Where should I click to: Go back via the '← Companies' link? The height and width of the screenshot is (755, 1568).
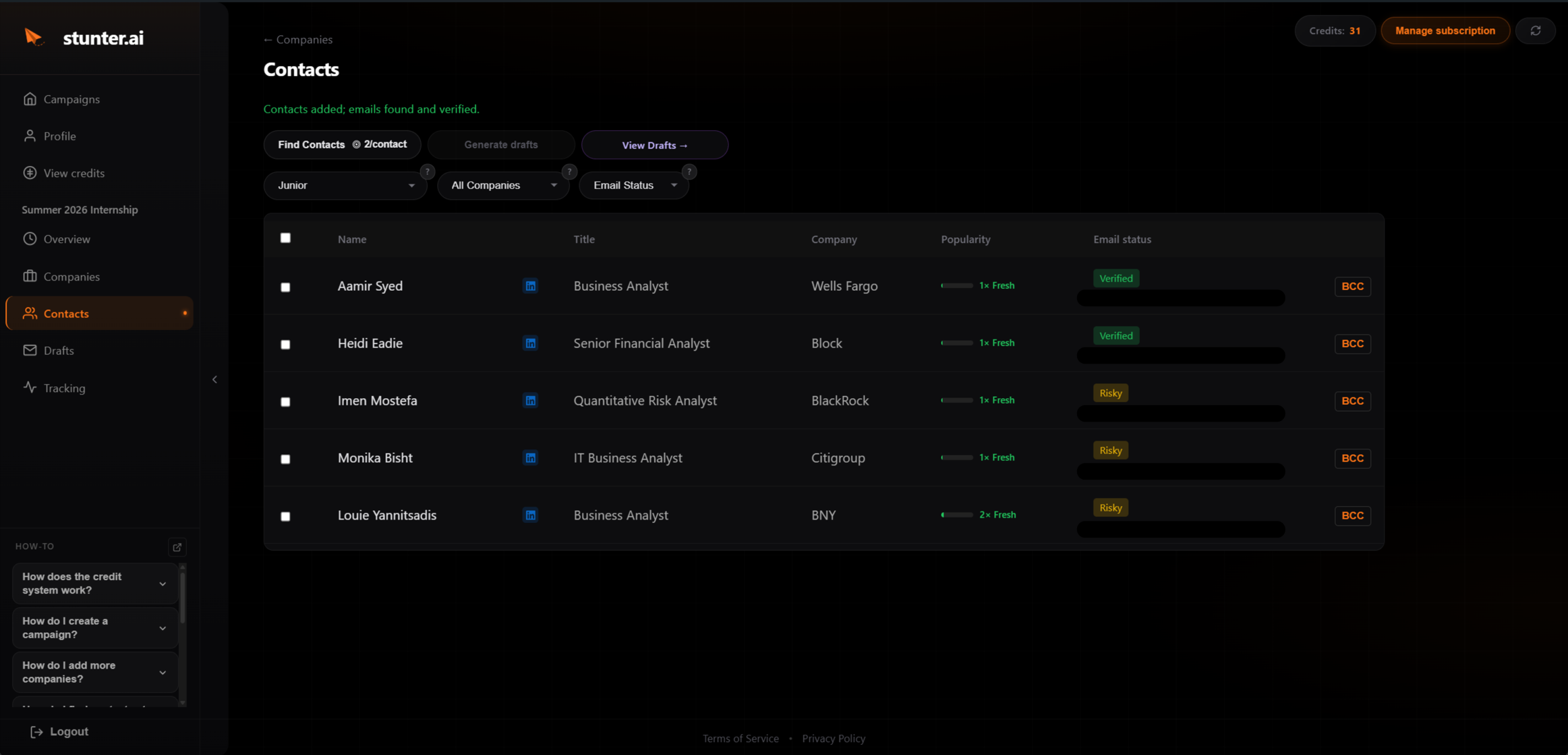(298, 40)
